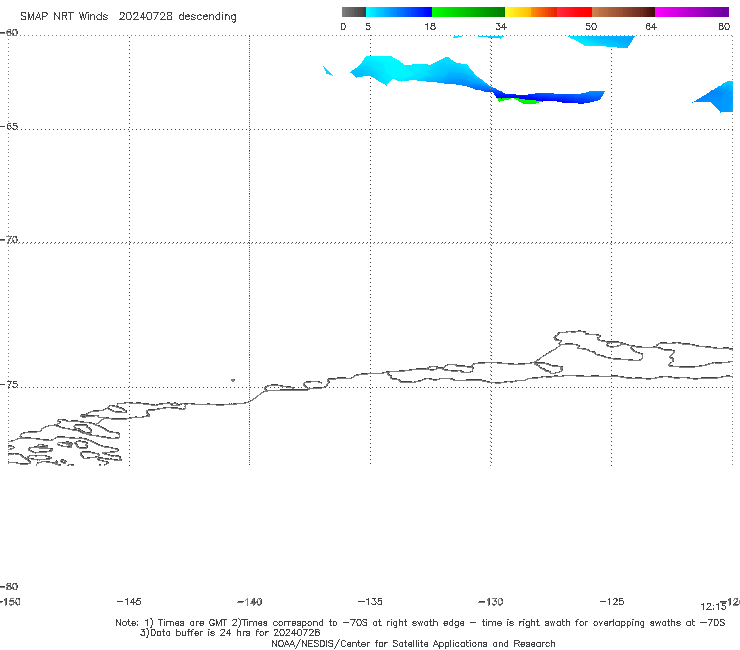Click the 'Note: 1) Times are GMT' footnote line
The image size is (740, 650).
(420, 623)
